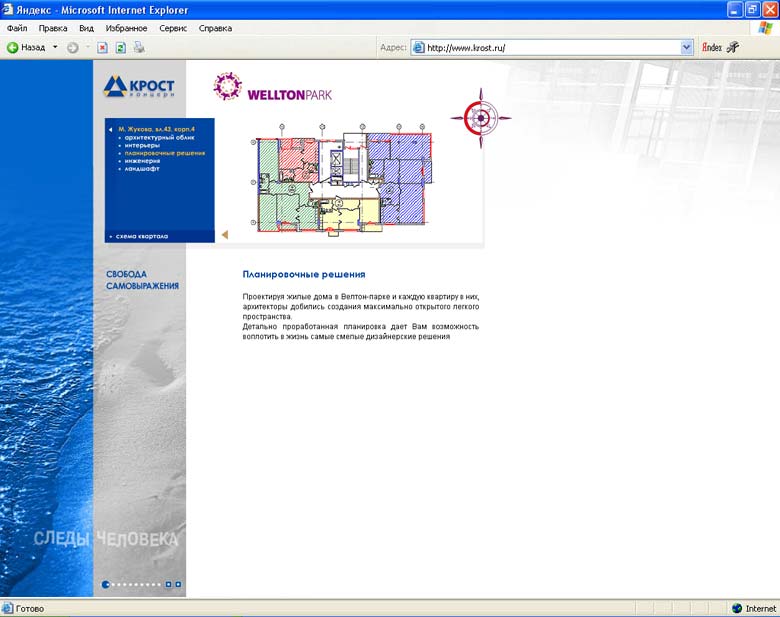
Task: Open the Назад history dropdown arrow
Action: 55,47
